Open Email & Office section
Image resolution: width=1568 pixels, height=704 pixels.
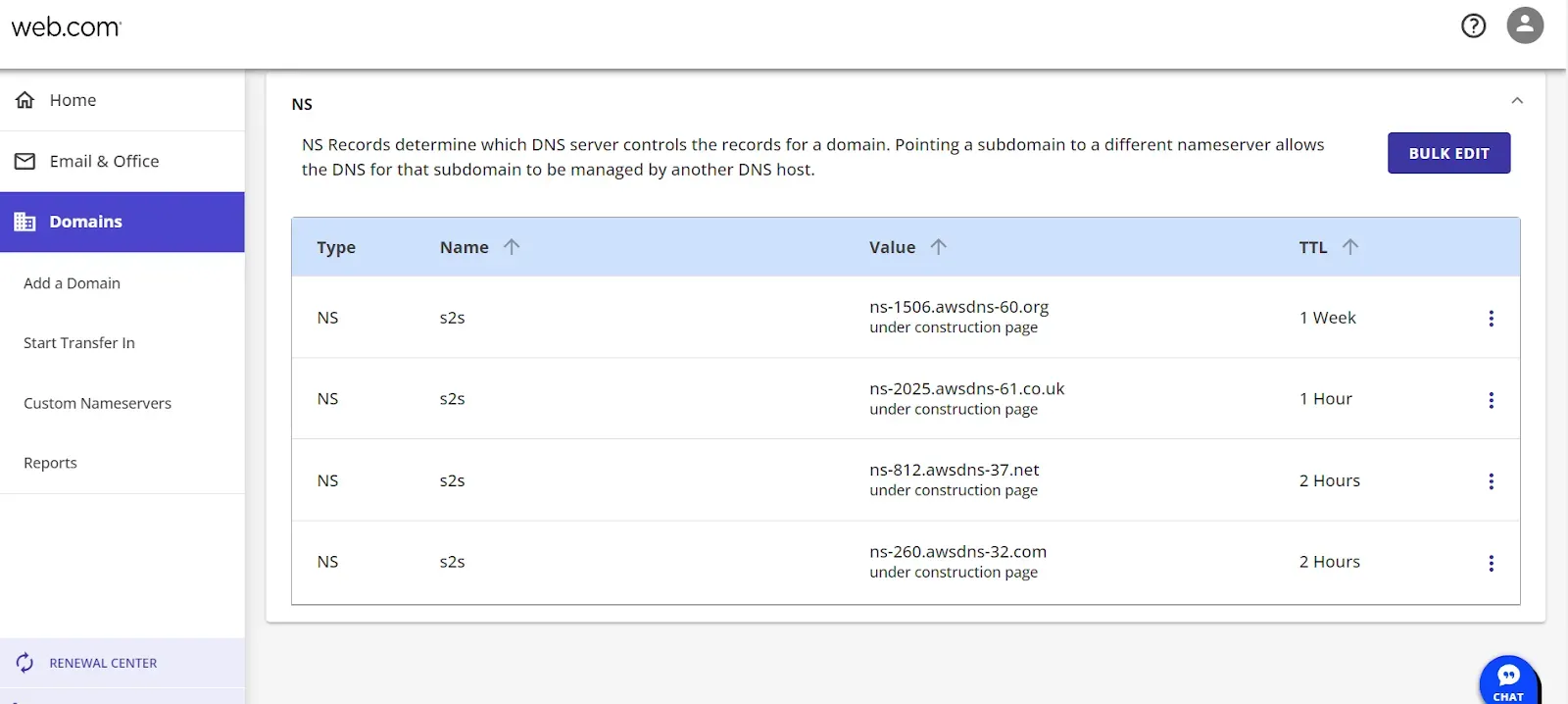coord(122,161)
